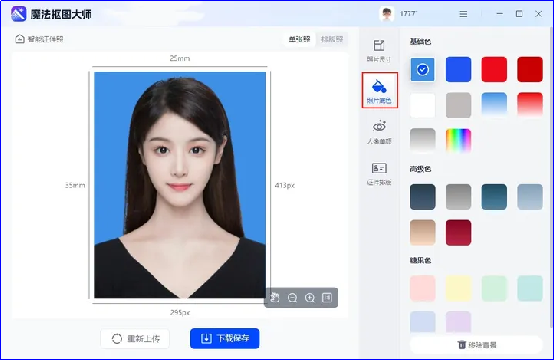Choose the blue-to-white gradient swatch
The image size is (554, 360).
pos(494,105)
